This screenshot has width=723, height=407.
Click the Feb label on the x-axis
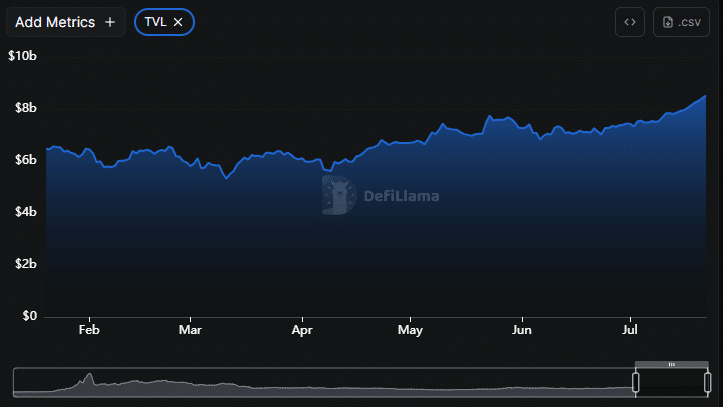tap(89, 329)
